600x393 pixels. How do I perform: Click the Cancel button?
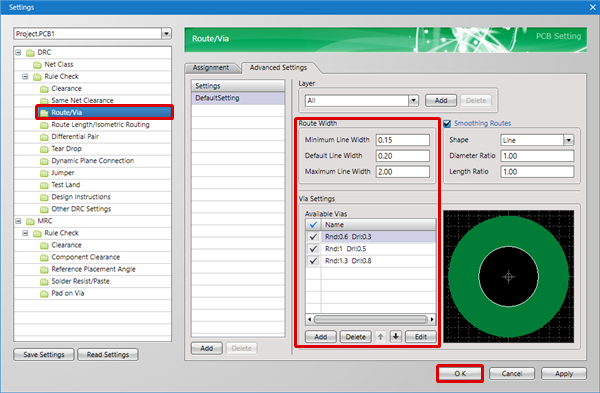(512, 373)
